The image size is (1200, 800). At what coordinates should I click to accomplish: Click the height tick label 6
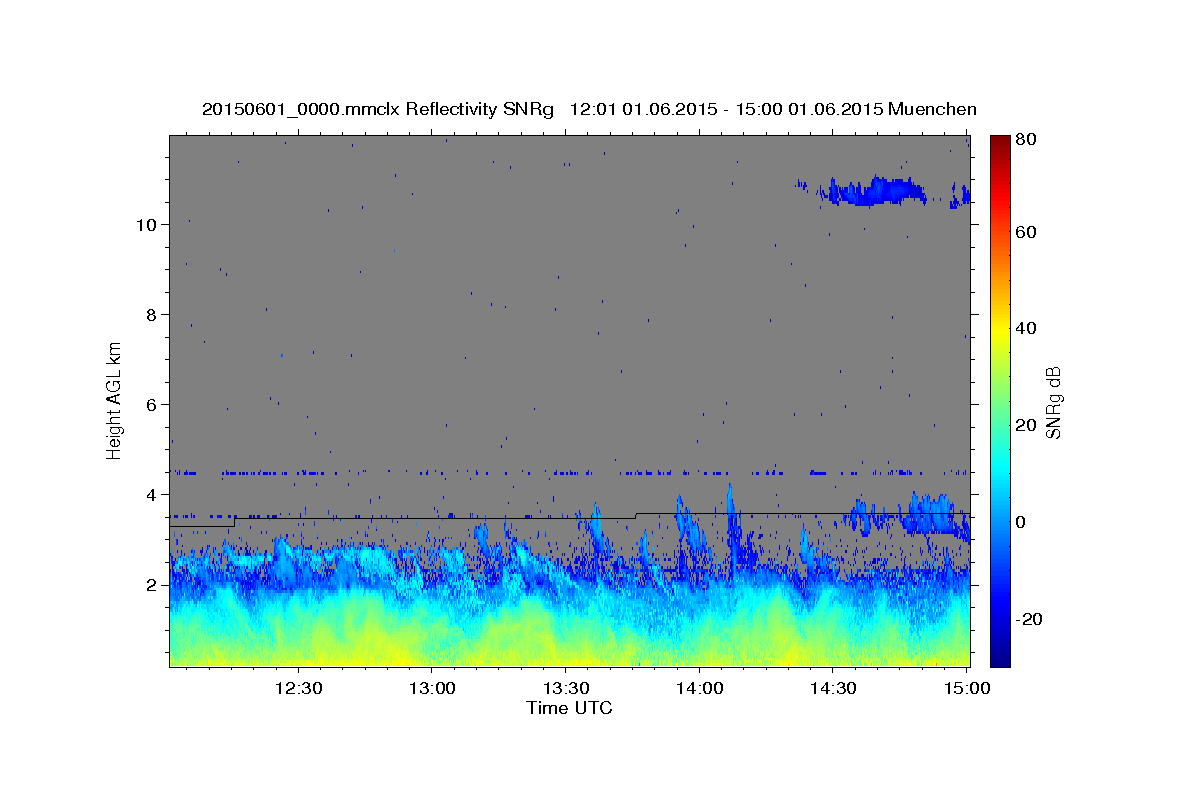150,404
